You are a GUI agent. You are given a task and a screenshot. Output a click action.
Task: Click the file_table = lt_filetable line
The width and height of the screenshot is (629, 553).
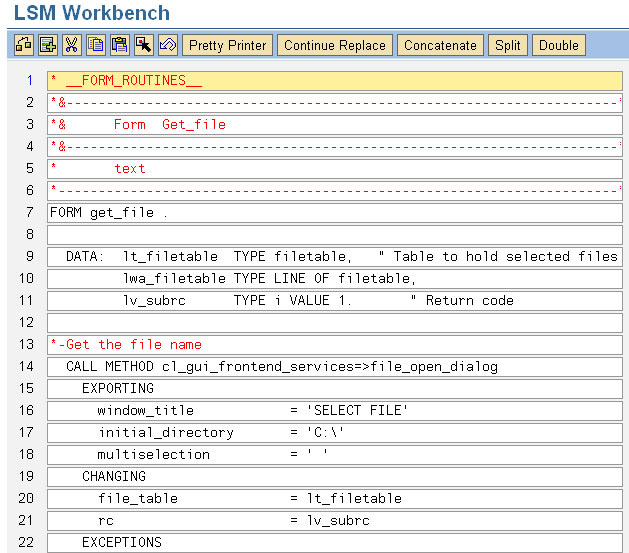pyautogui.click(x=335, y=498)
